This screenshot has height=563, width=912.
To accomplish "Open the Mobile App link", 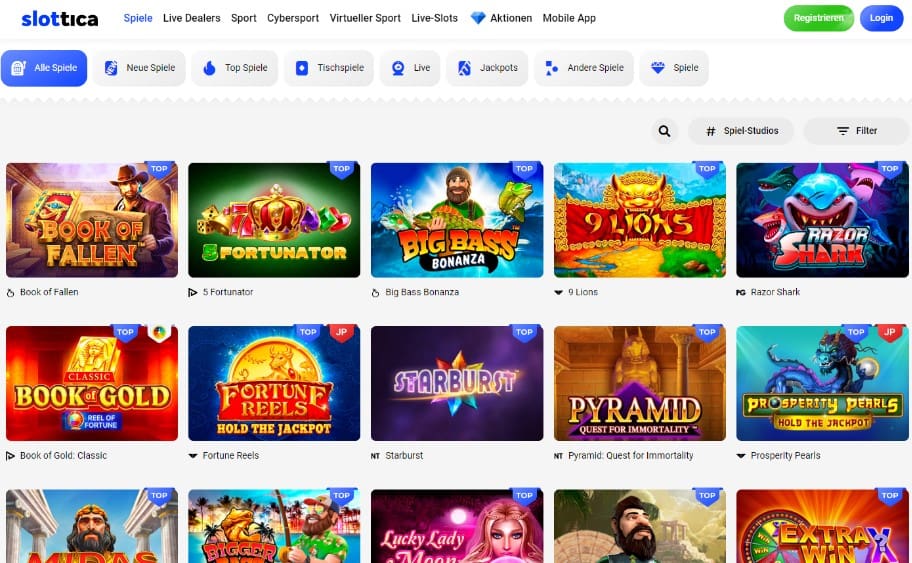I will 569,18.
